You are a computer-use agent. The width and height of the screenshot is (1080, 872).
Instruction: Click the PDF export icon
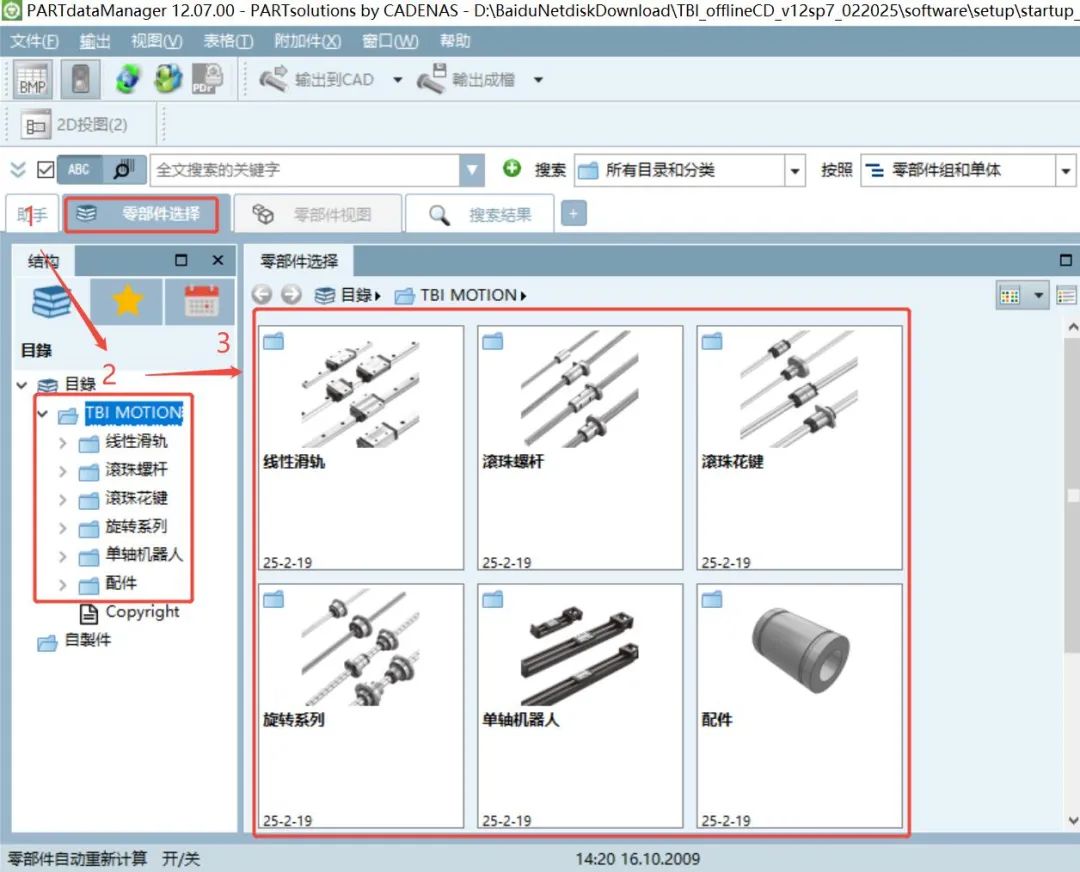pyautogui.click(x=207, y=79)
